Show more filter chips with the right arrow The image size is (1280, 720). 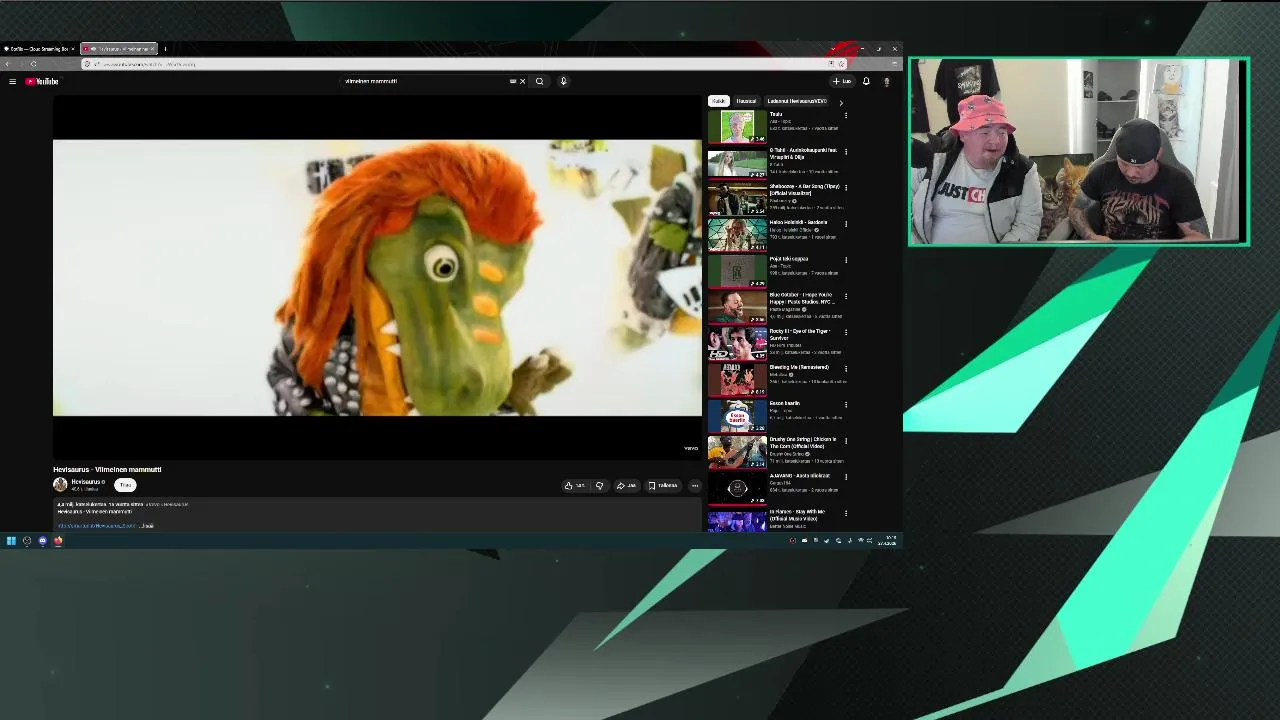point(840,101)
